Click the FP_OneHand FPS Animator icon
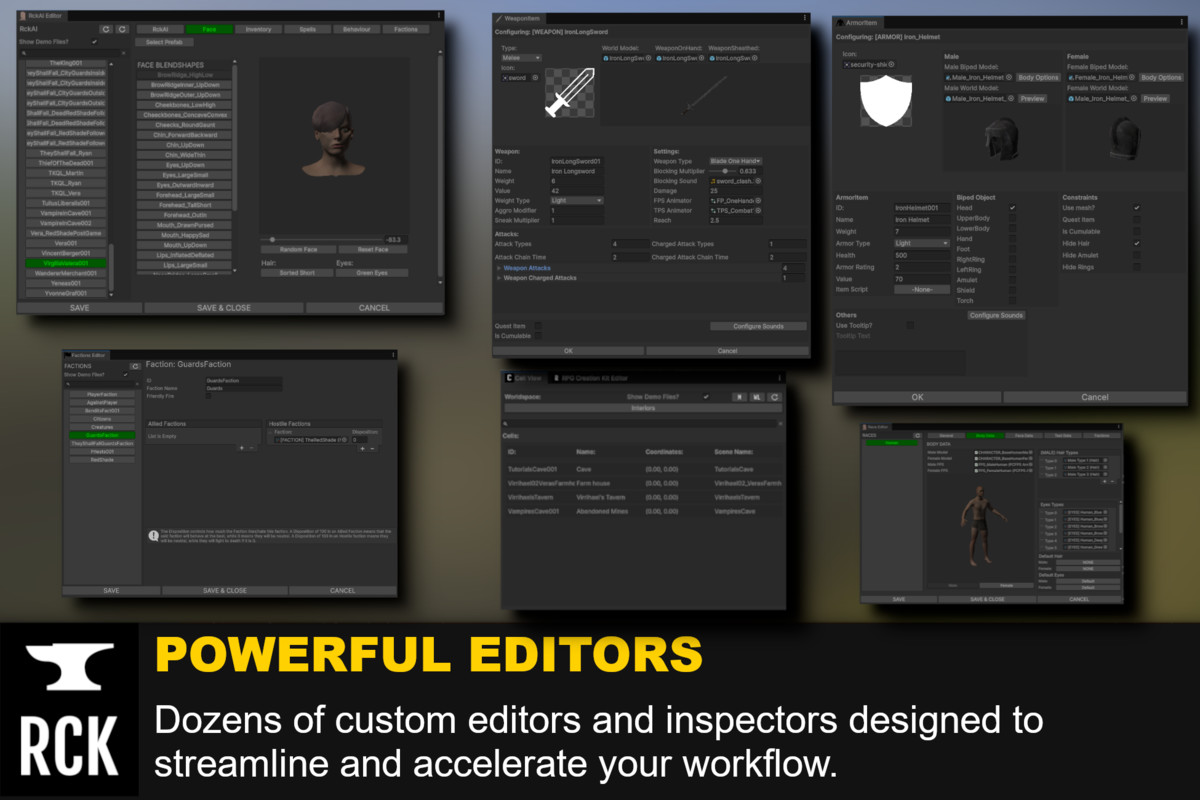Screen dimensions: 1200x800 pyautogui.click(x=713, y=201)
